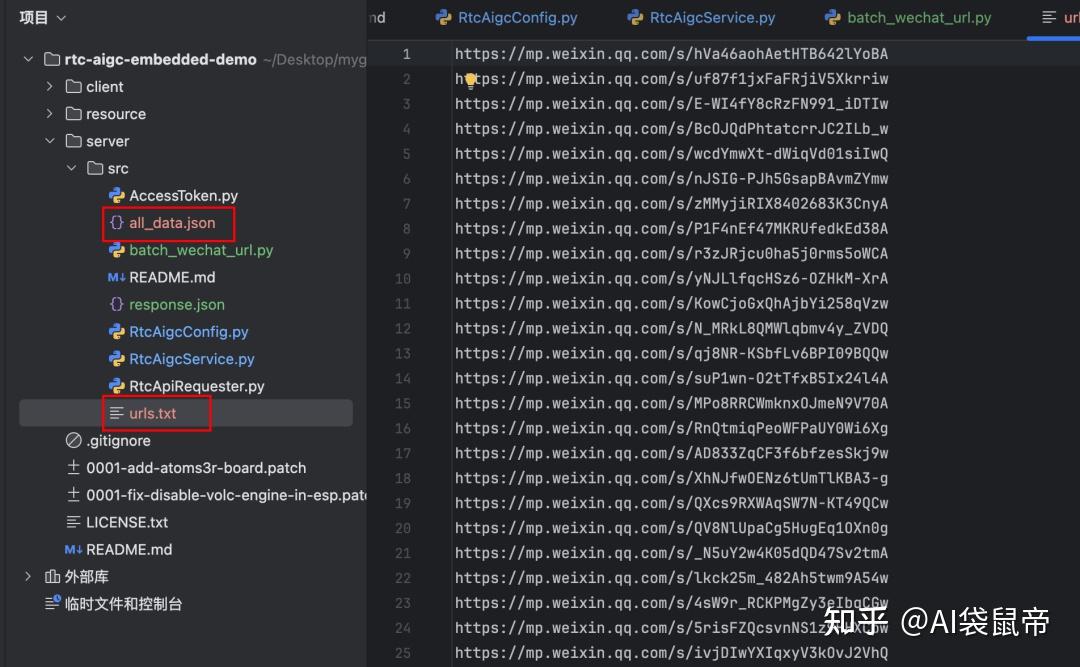Open the root-level README.md file
Viewport: 1080px width, 667px height.
coord(129,549)
